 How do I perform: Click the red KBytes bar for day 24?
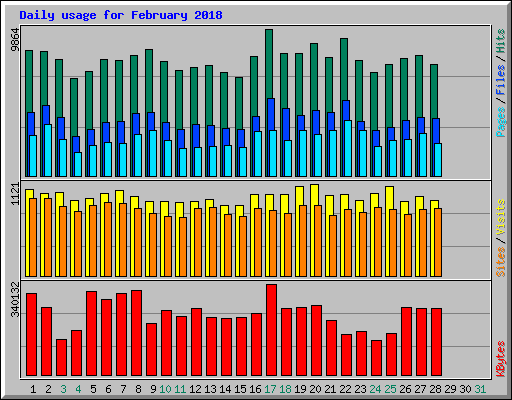(x=376, y=358)
